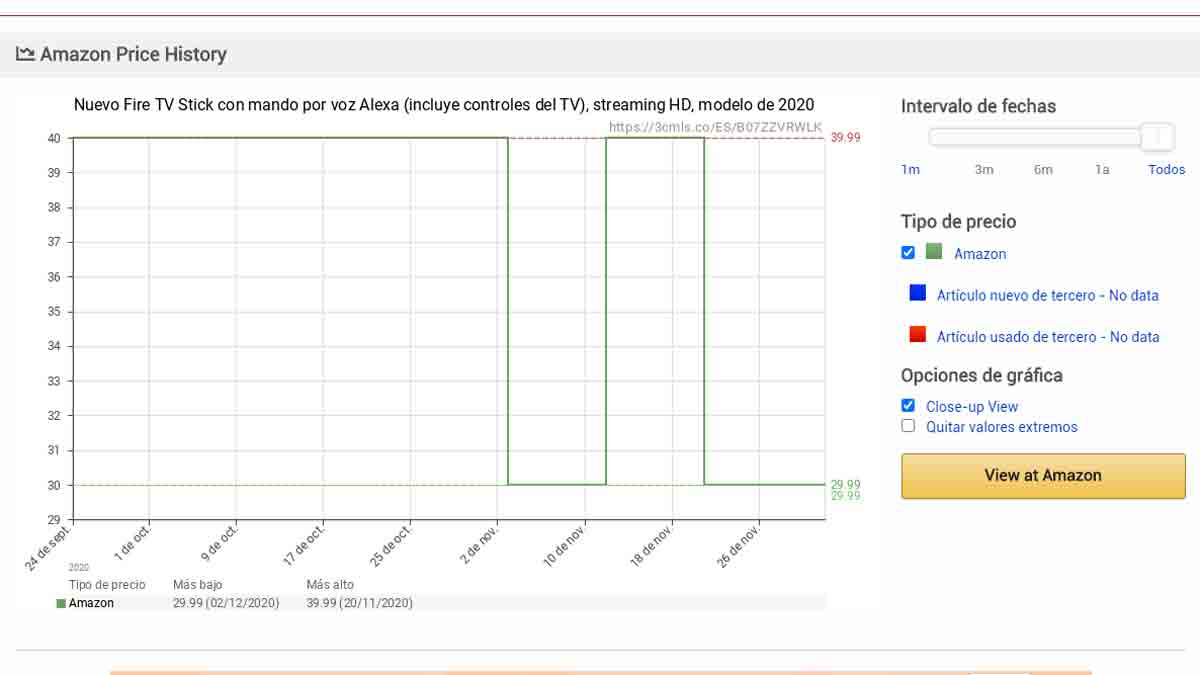
Task: Choose the 6m date interval
Action: (x=1043, y=170)
